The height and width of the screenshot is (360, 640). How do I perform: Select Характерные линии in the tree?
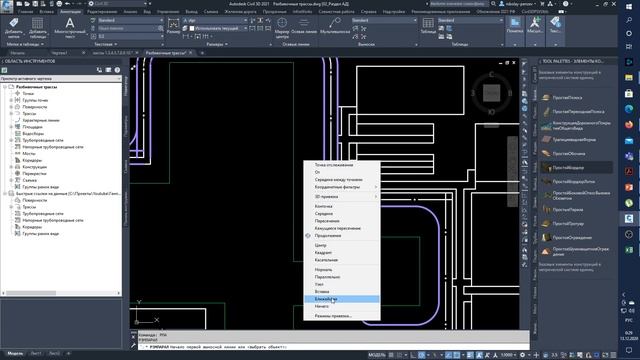(x=41, y=120)
